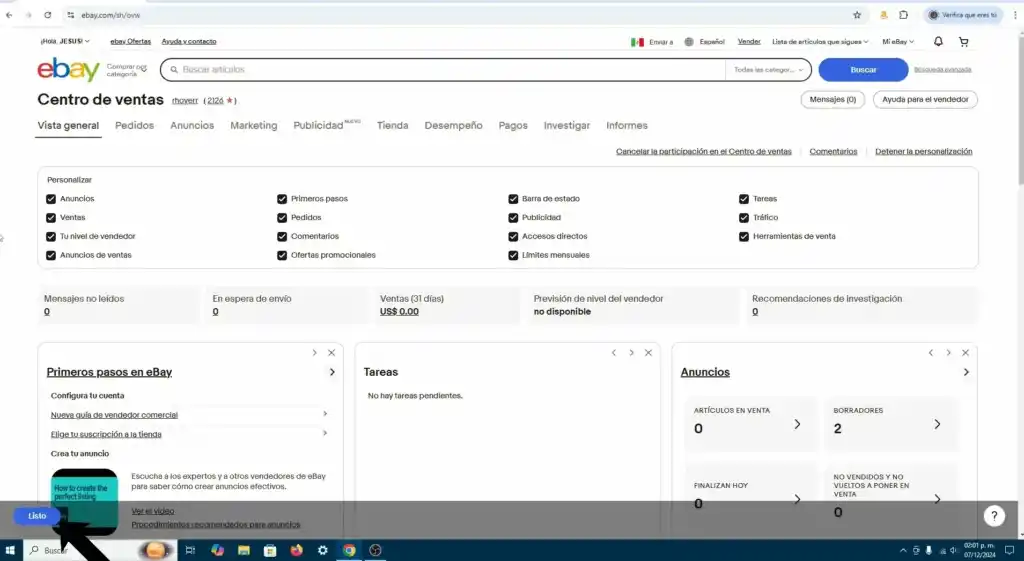Move Anuncios card left with arrow
Viewport: 1024px width, 561px height.
coord(931,353)
